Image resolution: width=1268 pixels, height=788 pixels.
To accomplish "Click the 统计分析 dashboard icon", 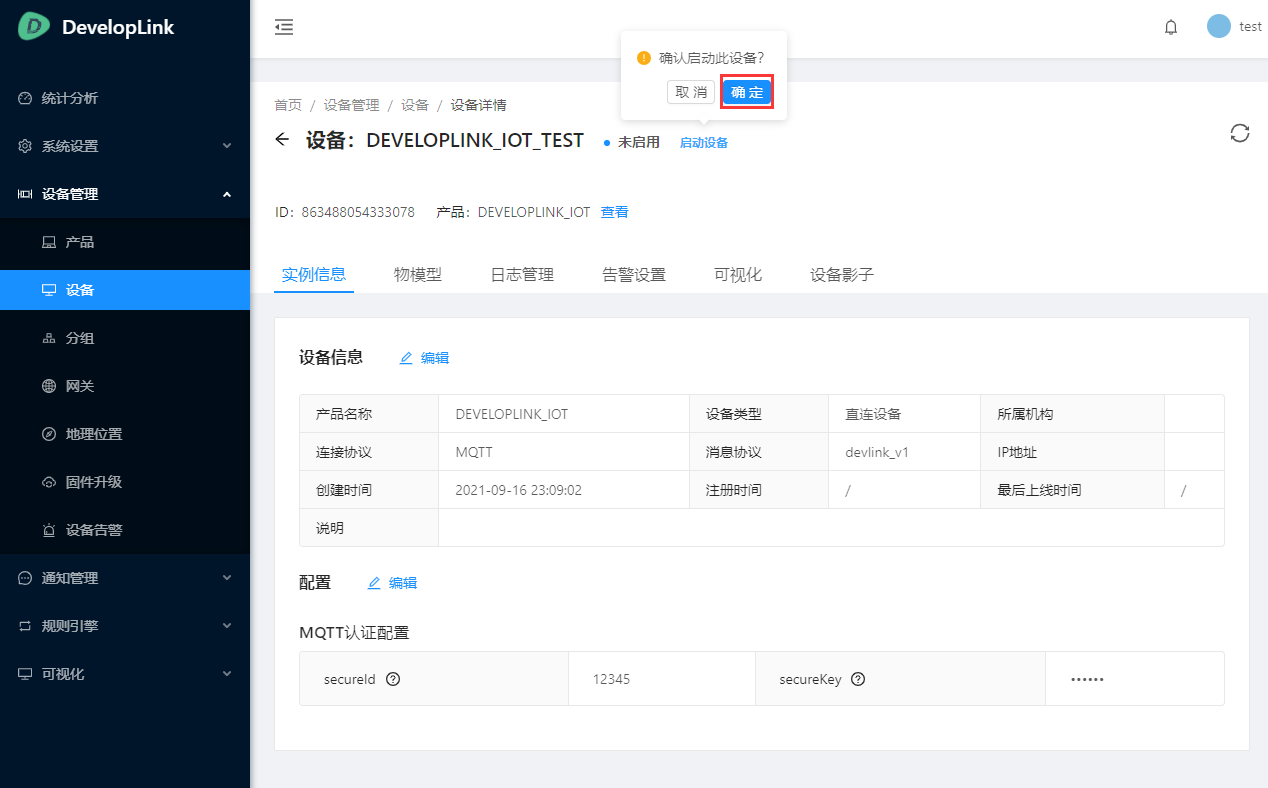I will pos(25,98).
